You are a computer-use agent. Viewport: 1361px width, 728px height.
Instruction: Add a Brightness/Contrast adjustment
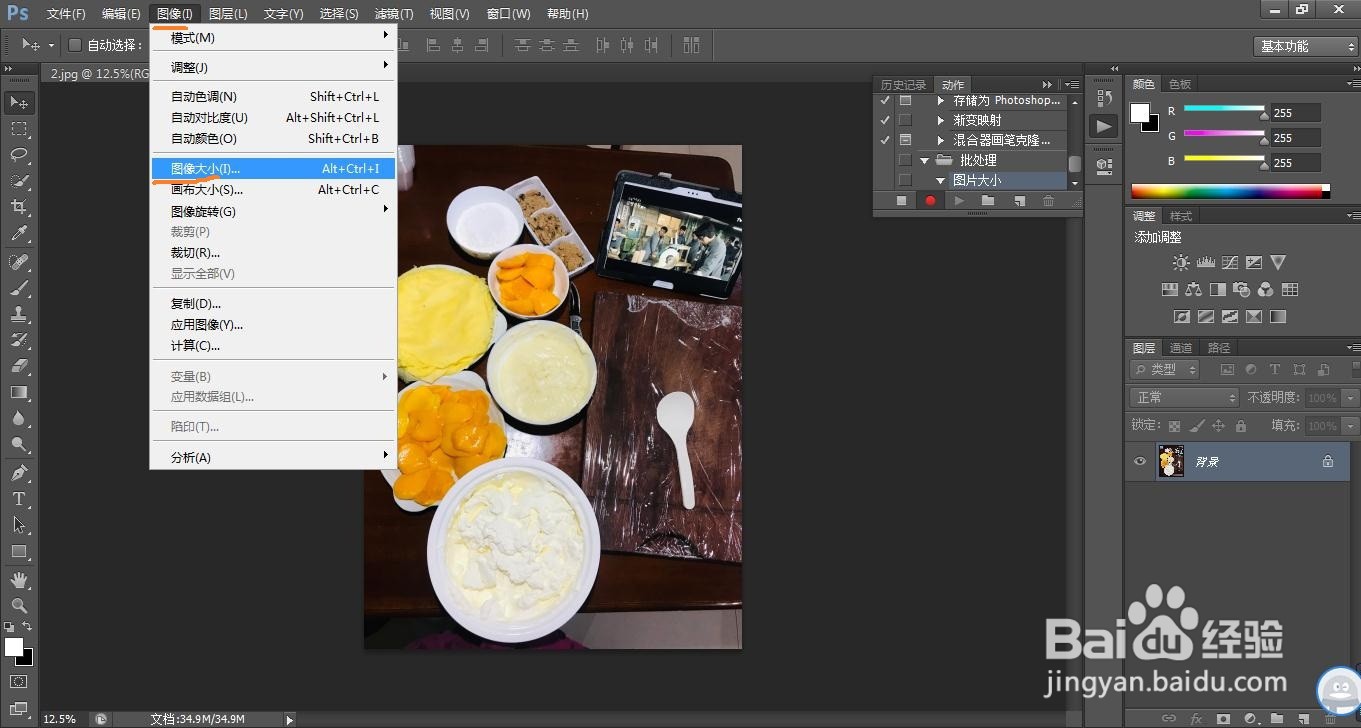[x=1181, y=263]
